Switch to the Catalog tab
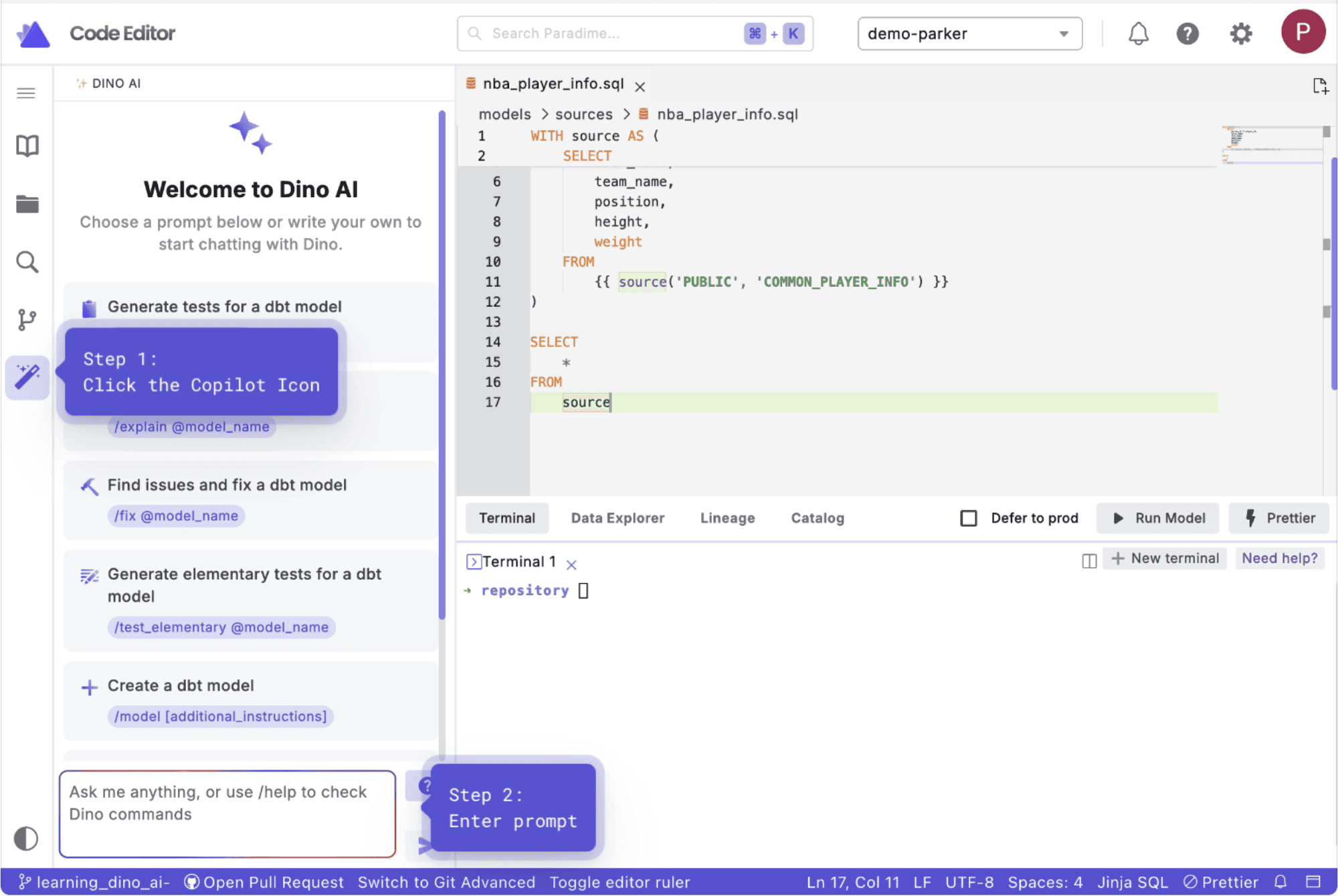This screenshot has height=896, width=1338. 818,518
